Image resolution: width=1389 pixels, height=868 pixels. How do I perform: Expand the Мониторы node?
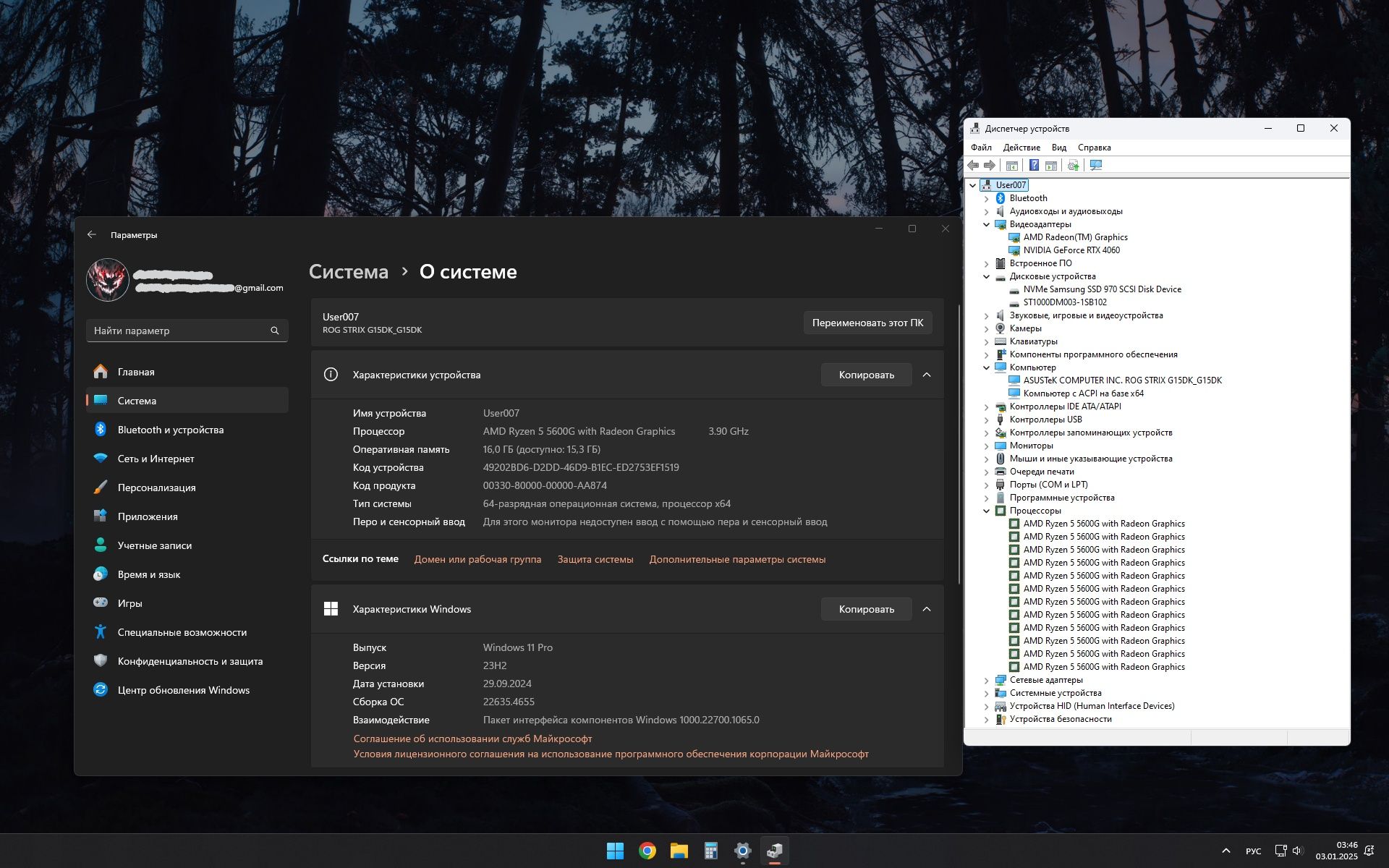986,446
